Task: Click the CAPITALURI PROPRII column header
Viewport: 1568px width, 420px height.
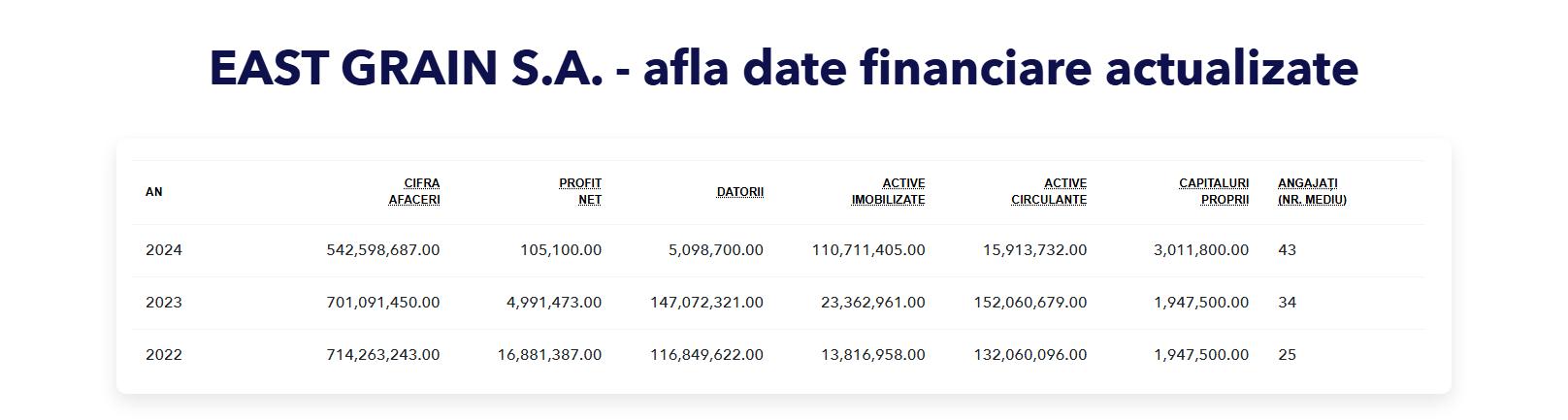Action: pos(1214,192)
